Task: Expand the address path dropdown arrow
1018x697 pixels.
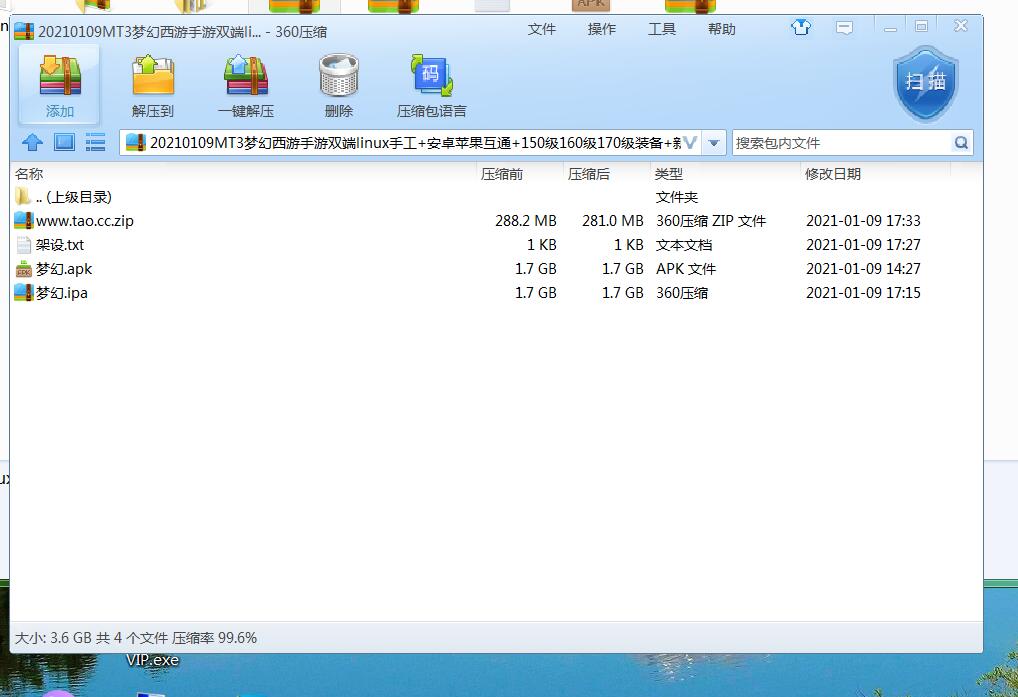Action: click(714, 143)
